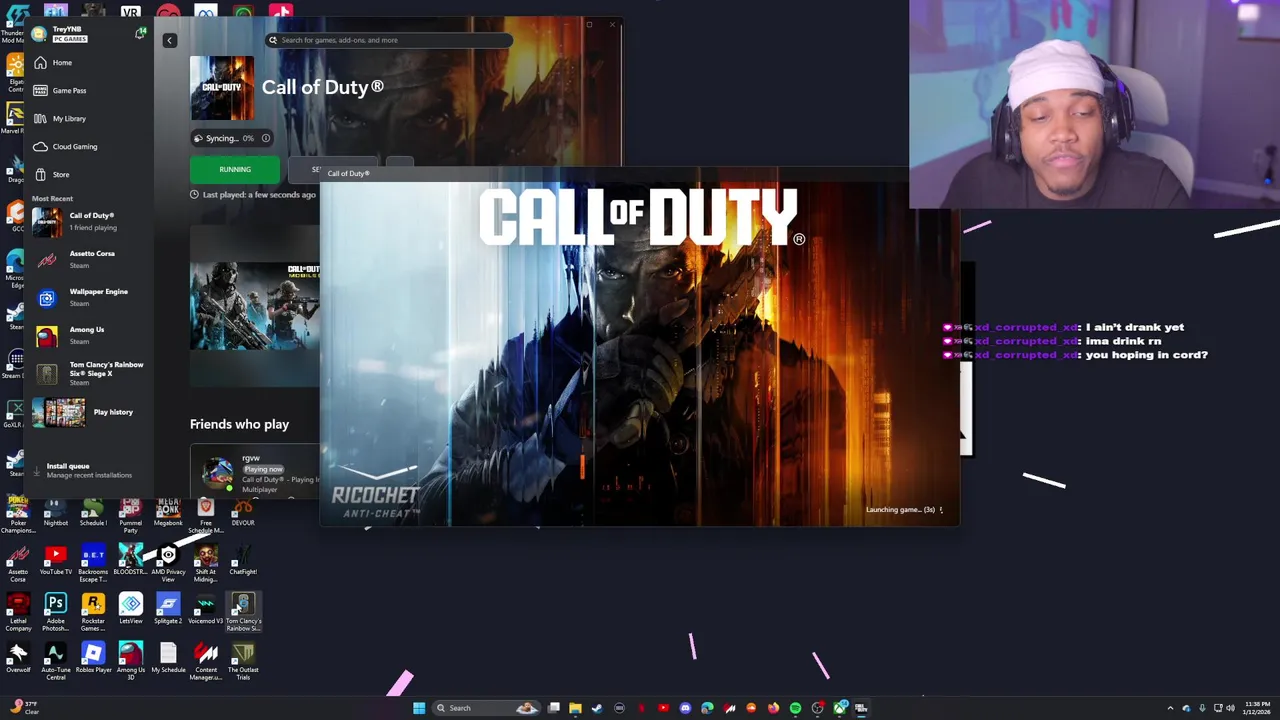Open Among Us 3D desktop shortcut

pos(131,661)
